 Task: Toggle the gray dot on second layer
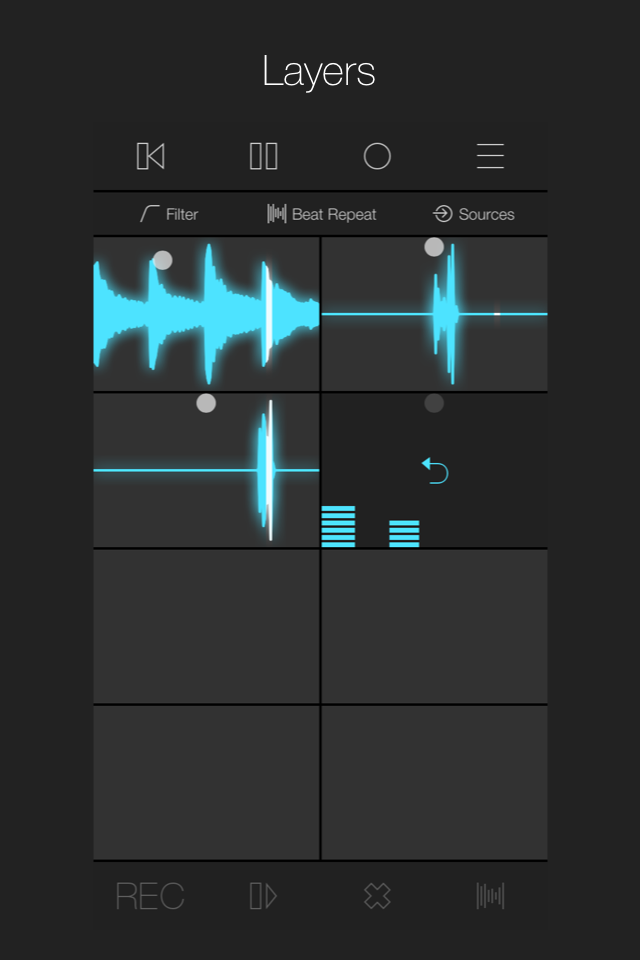[x=434, y=247]
